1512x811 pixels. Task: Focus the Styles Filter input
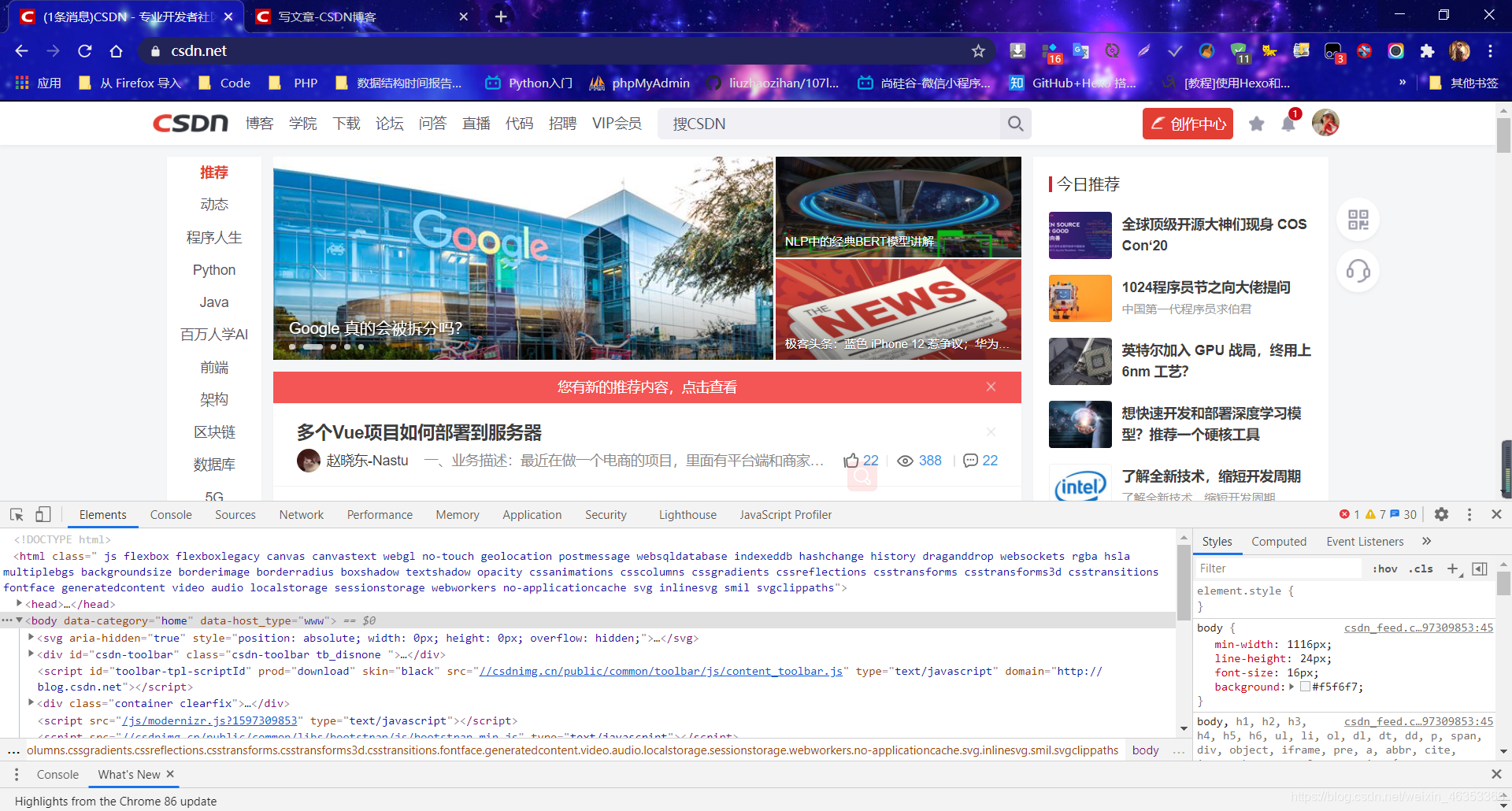pos(1278,568)
